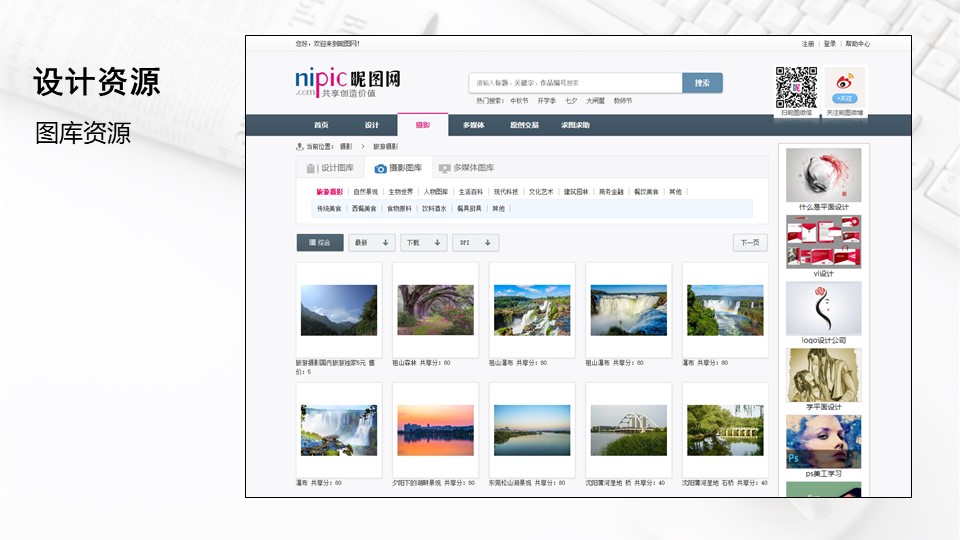Open the 帮助中心 help link

[x=858, y=44]
